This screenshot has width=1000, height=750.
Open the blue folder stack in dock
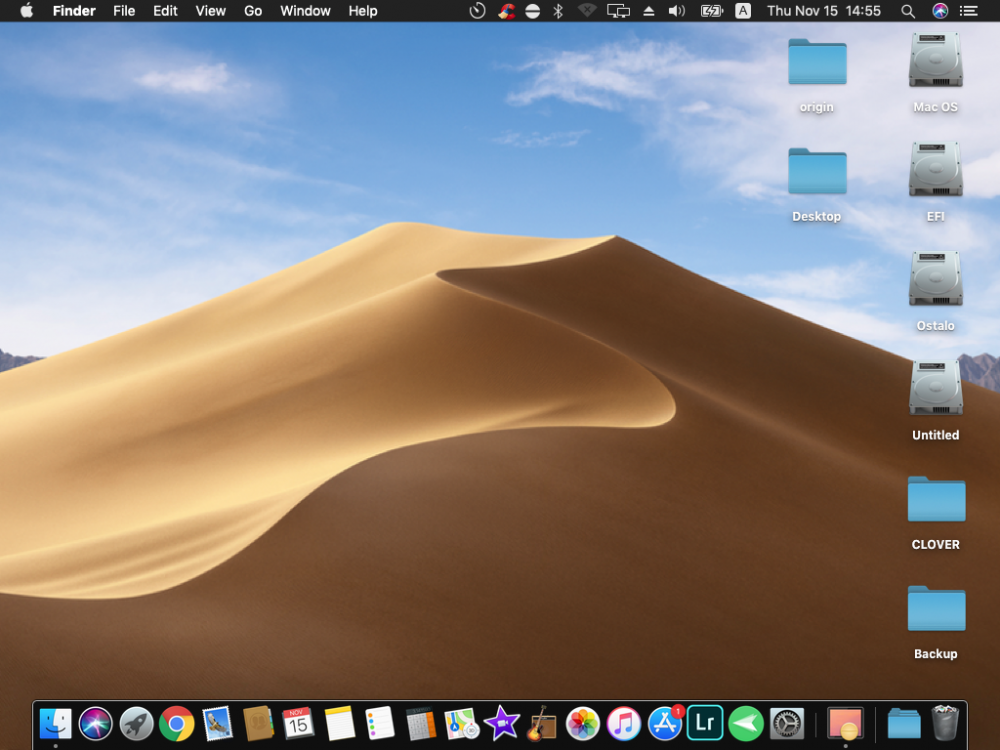(x=904, y=724)
